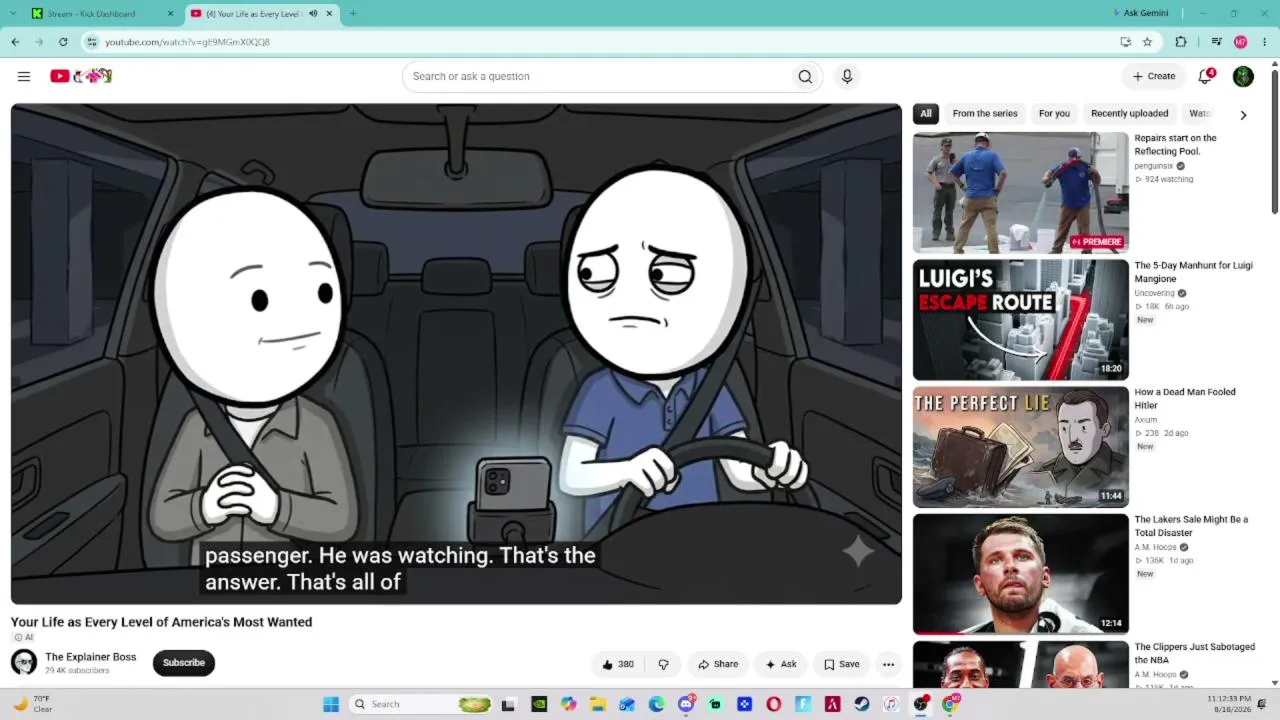Open the Repairs start on the Reflecting Pool thumbnail
Image resolution: width=1280 pixels, height=720 pixels.
(x=1020, y=193)
